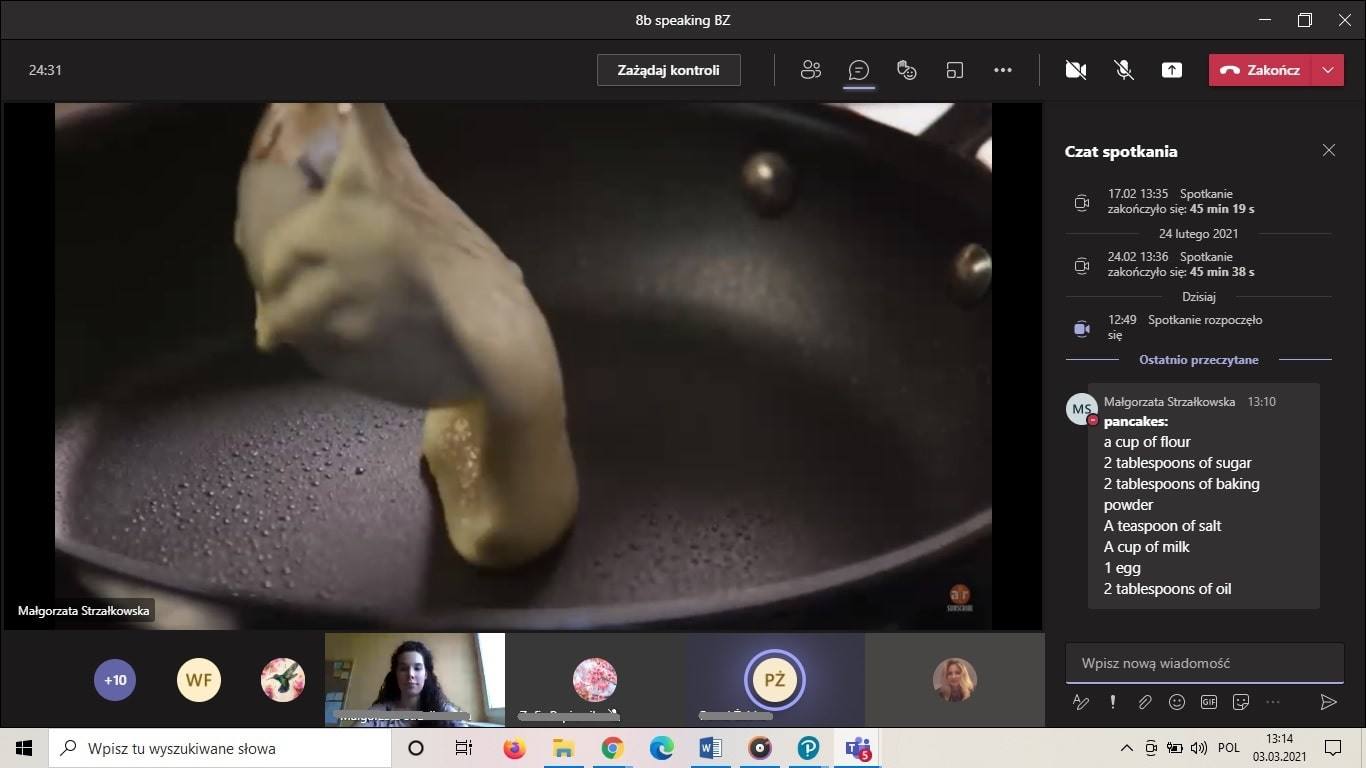Open the volume control tray icon
The height and width of the screenshot is (768, 1366).
[x=1199, y=748]
